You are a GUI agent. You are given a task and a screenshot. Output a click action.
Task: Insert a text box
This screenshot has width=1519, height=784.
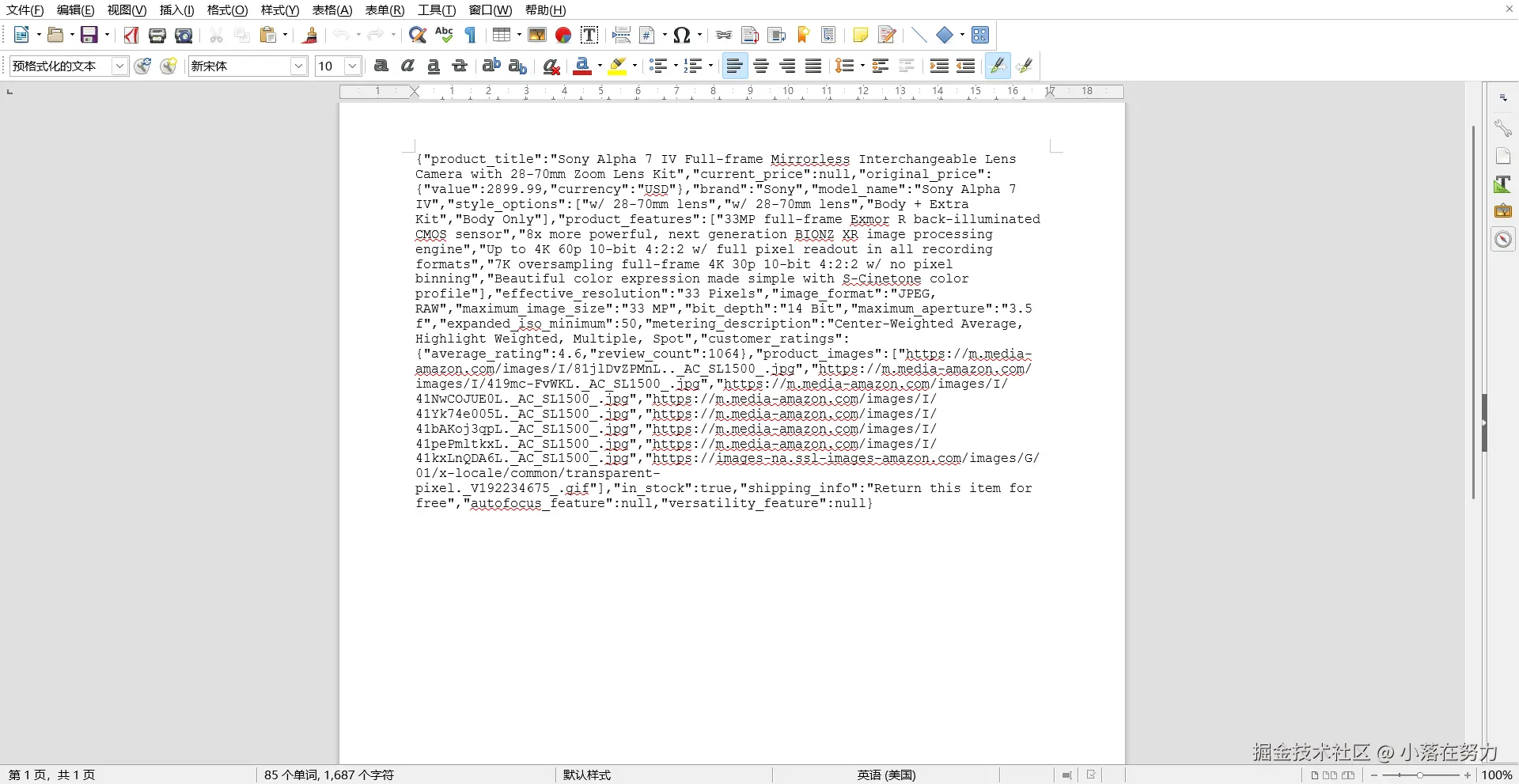589,35
